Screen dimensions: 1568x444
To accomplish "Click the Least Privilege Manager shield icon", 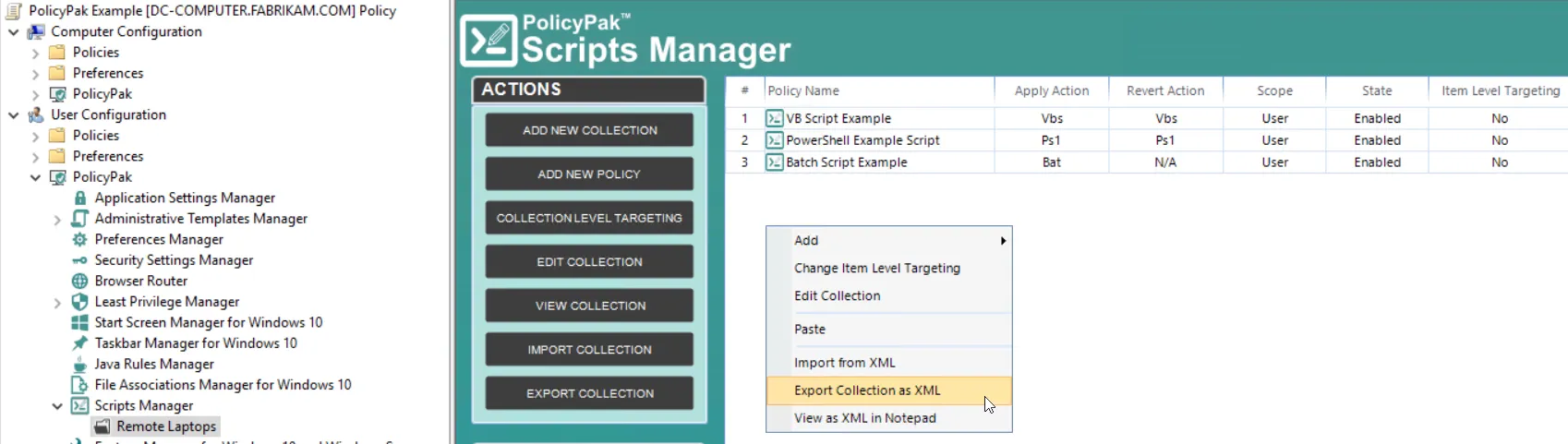I will (x=80, y=302).
